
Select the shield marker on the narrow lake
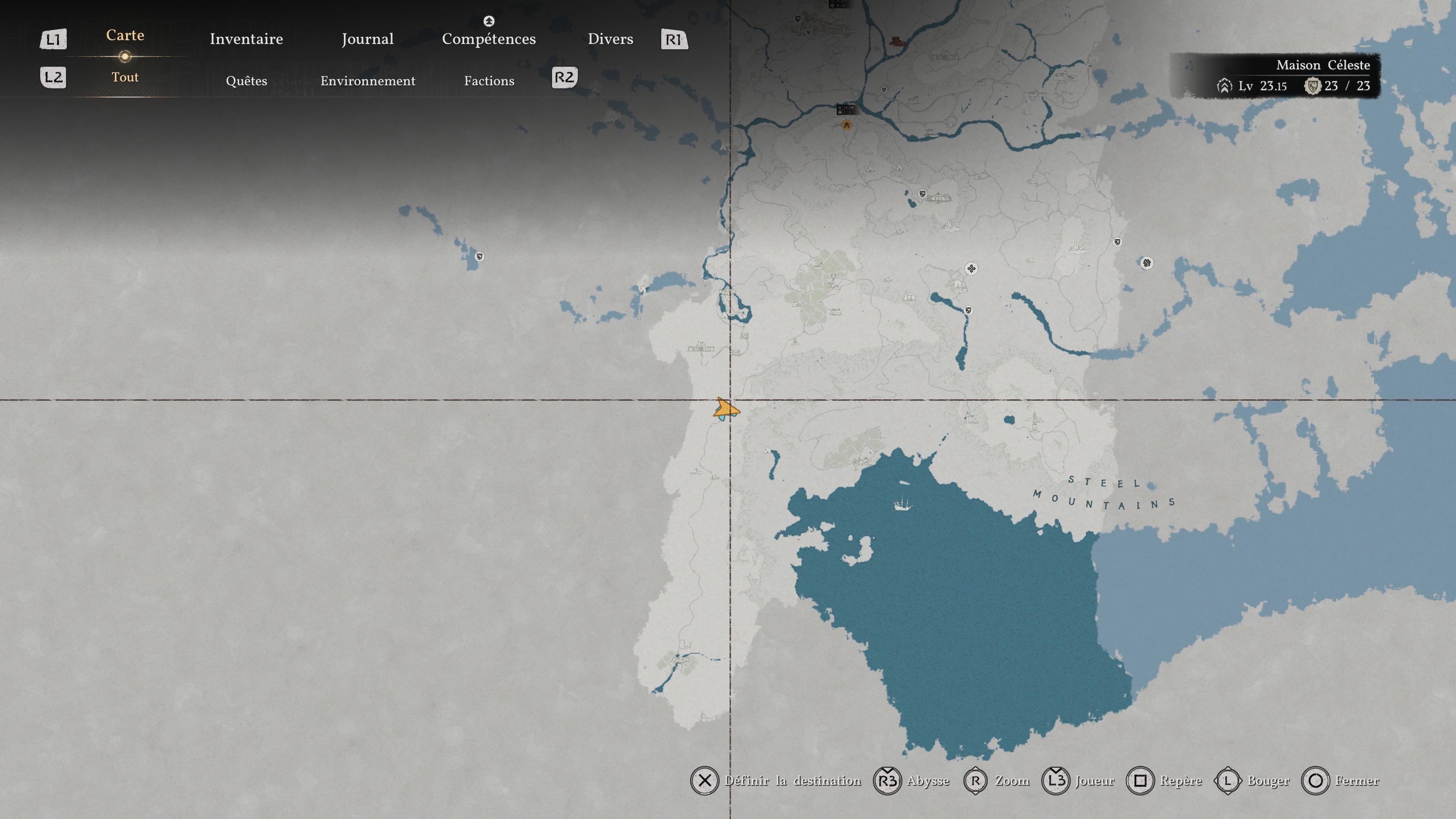[x=968, y=310]
